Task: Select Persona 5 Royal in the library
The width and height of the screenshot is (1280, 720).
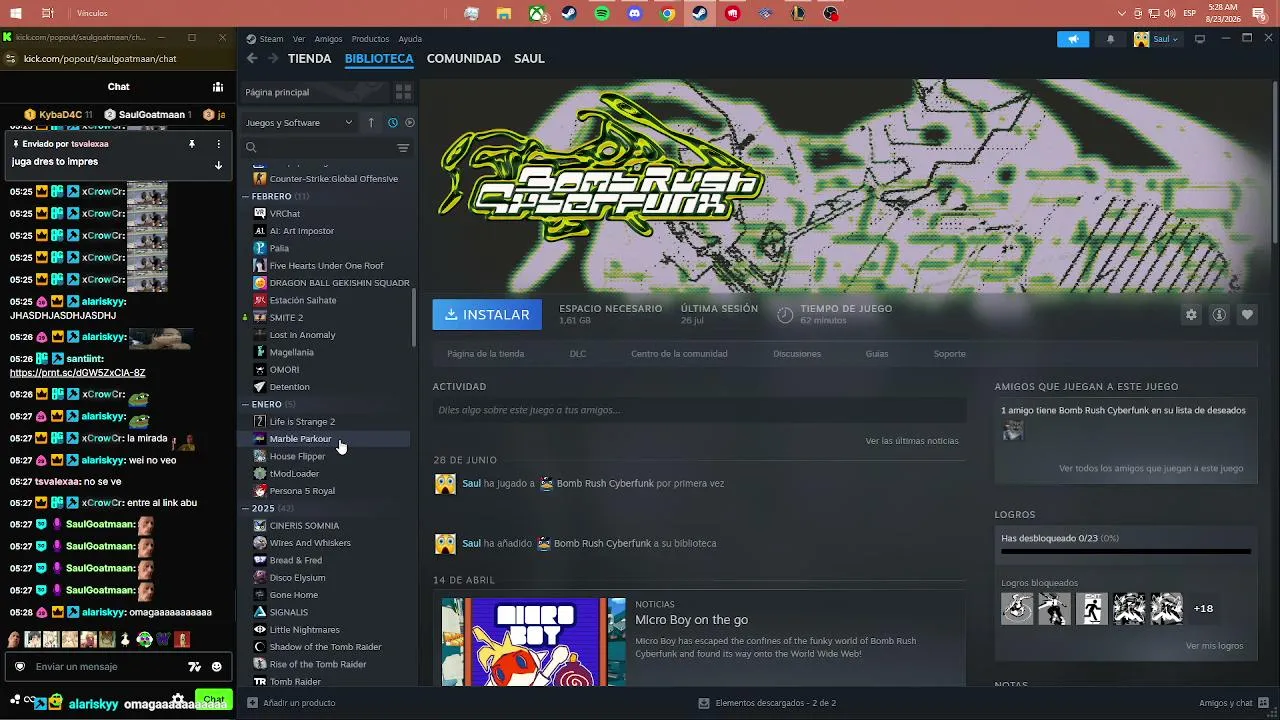Action: 302,491
